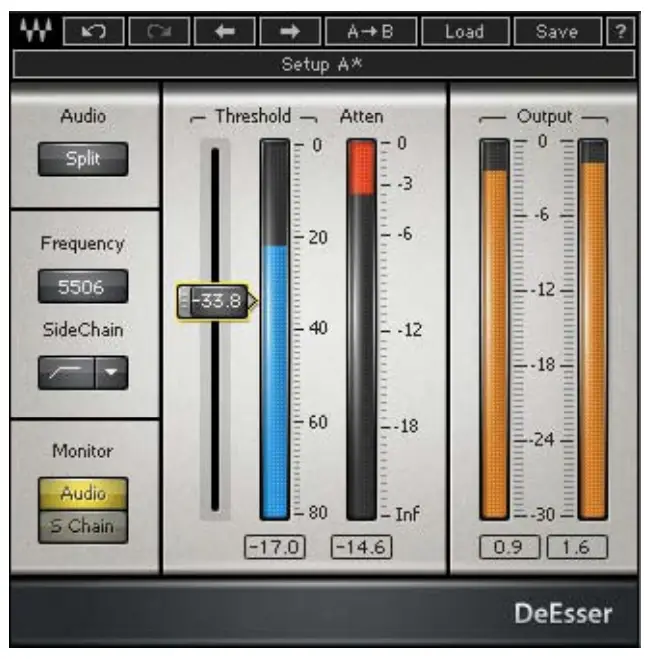Reset attenuation peak readout -14.6
This screenshot has height=659, width=652.
coord(362,547)
